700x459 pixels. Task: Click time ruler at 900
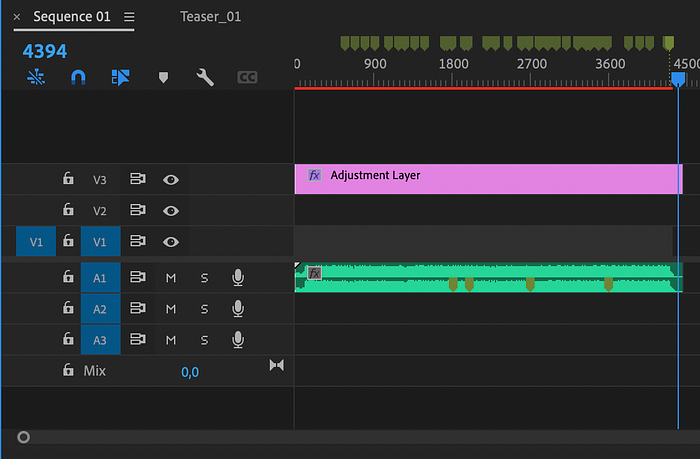click(375, 64)
